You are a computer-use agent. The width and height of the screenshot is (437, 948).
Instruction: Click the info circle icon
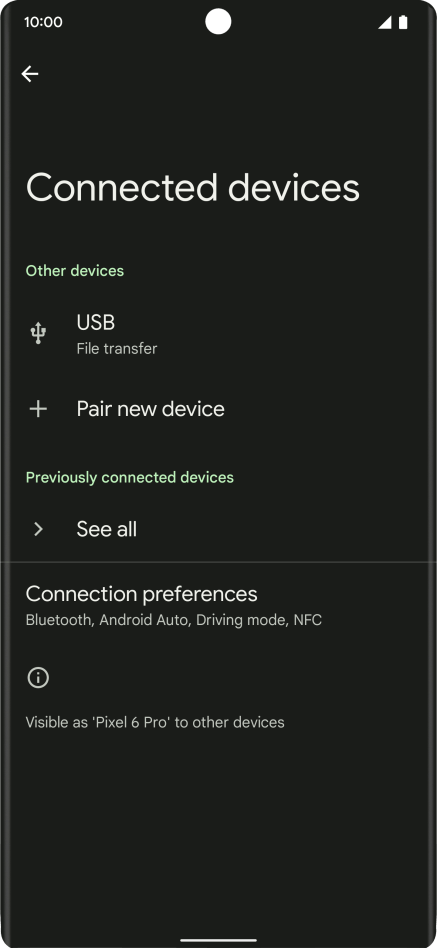tap(38, 678)
